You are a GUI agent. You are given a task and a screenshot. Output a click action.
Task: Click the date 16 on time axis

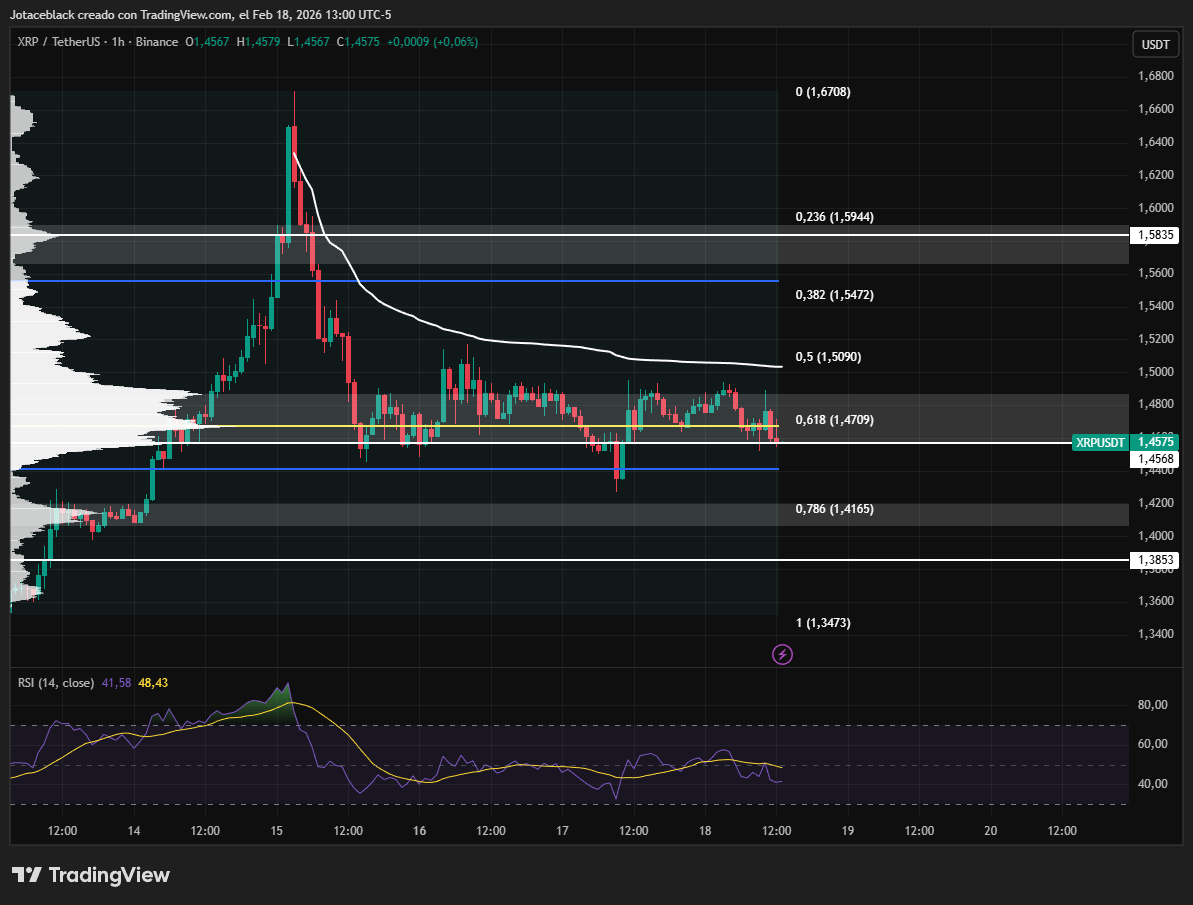click(x=419, y=830)
